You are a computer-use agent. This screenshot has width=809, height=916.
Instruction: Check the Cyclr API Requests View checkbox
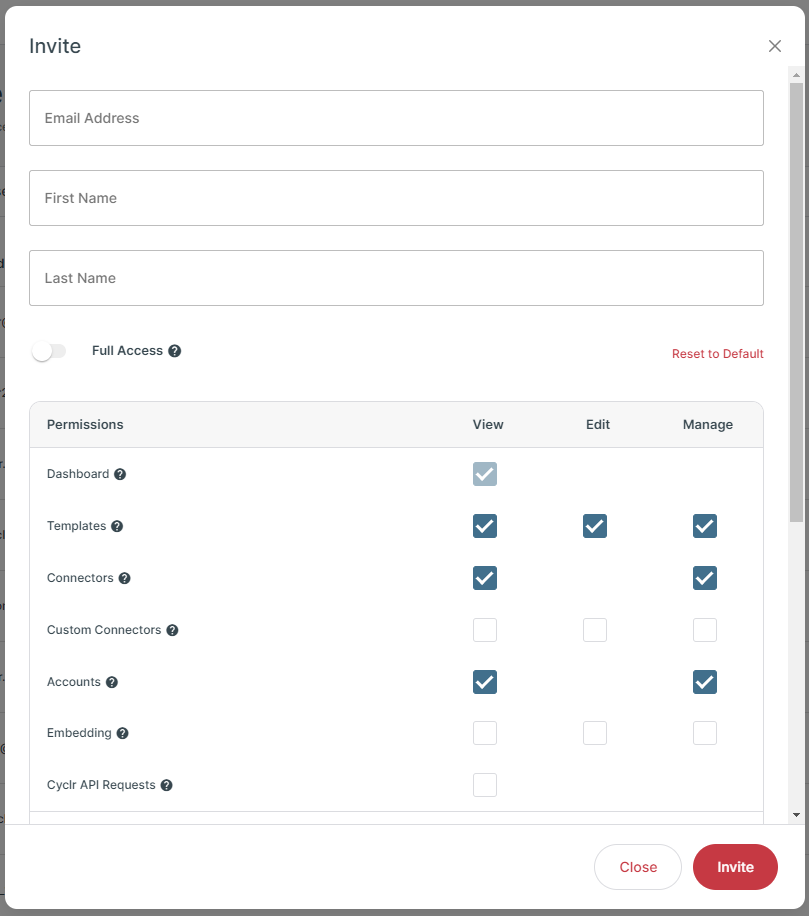485,785
